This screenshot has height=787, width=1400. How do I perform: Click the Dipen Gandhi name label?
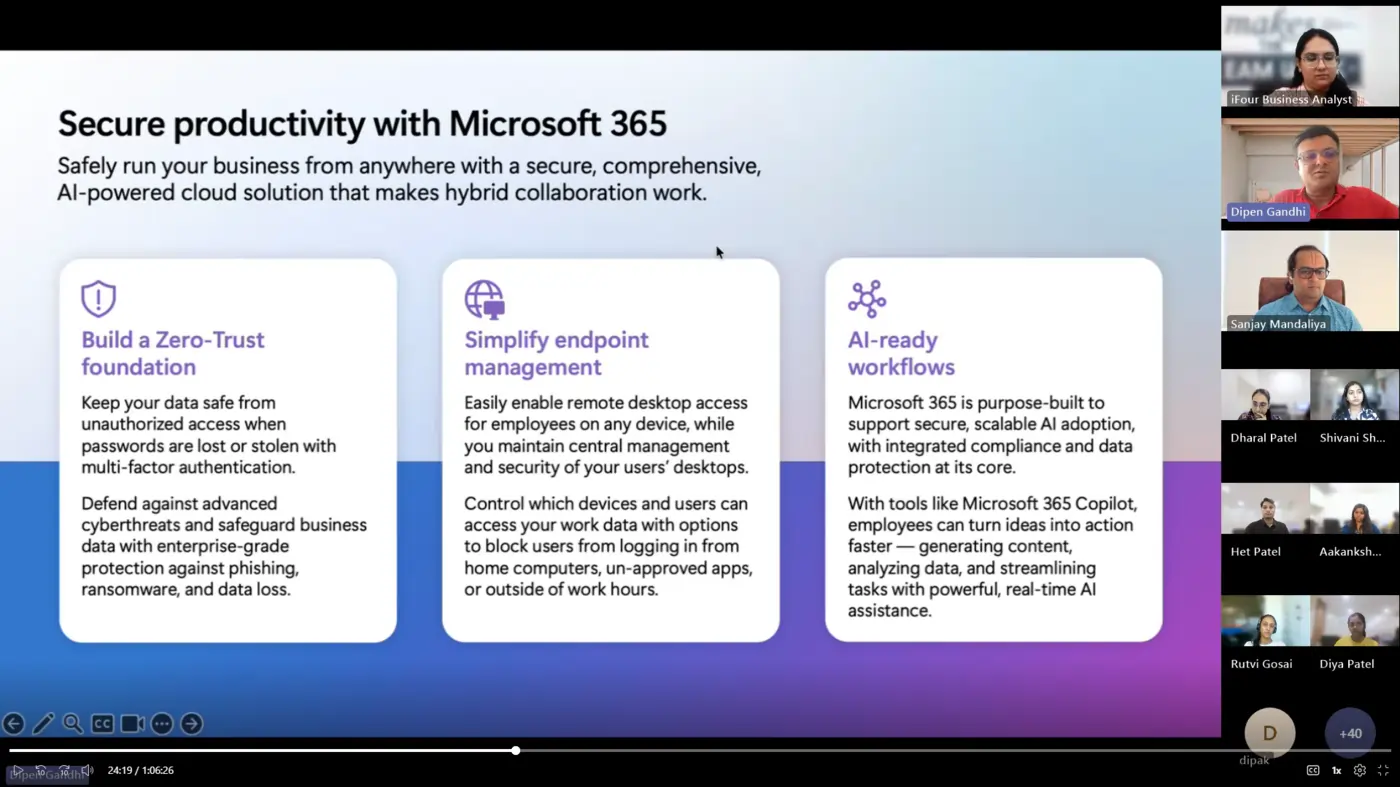1268,212
